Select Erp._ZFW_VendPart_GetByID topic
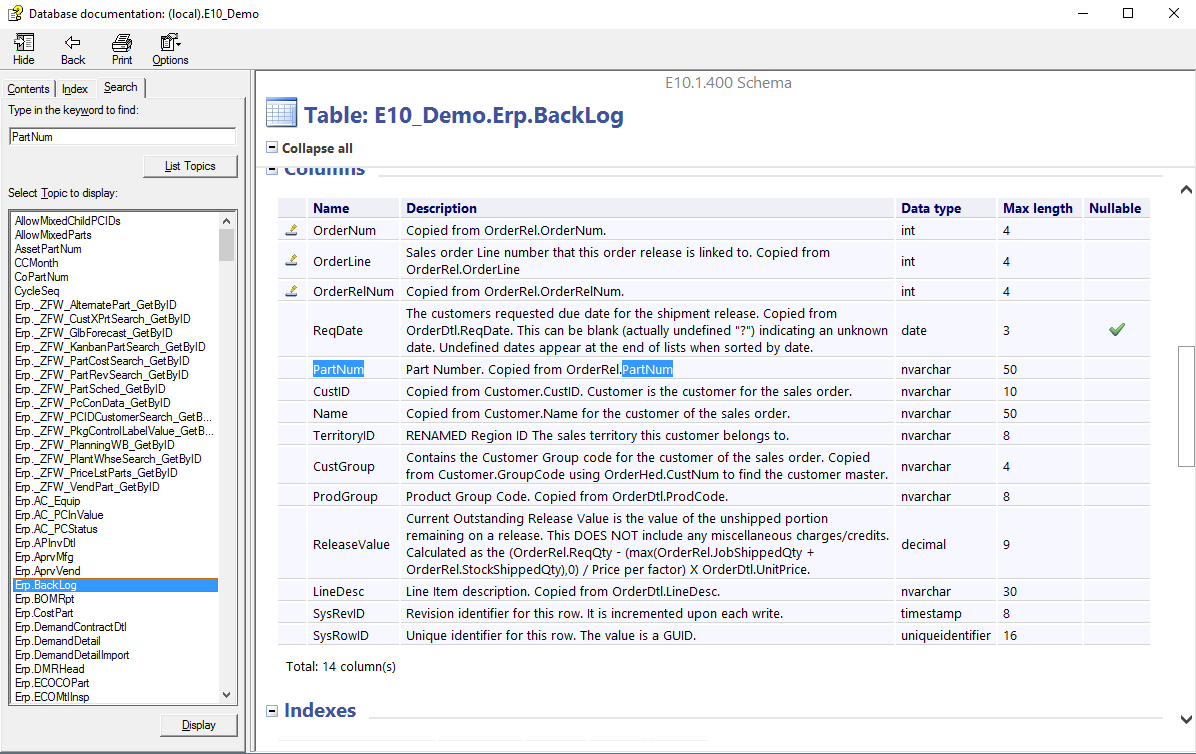Image resolution: width=1196 pixels, height=754 pixels. coord(87,487)
